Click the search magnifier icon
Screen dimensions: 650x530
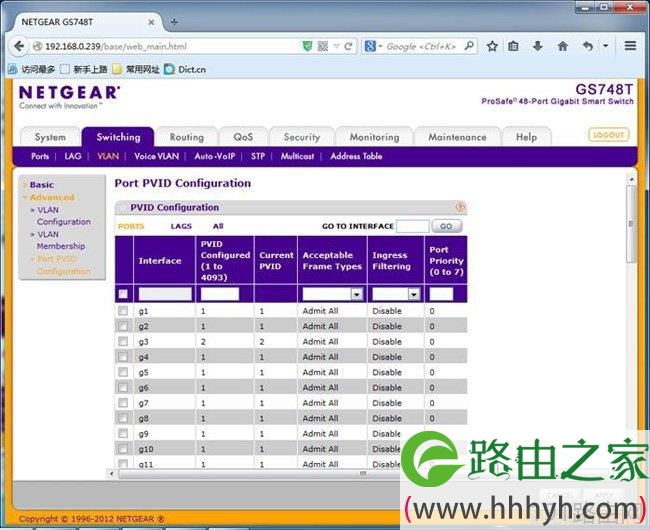[x=469, y=46]
